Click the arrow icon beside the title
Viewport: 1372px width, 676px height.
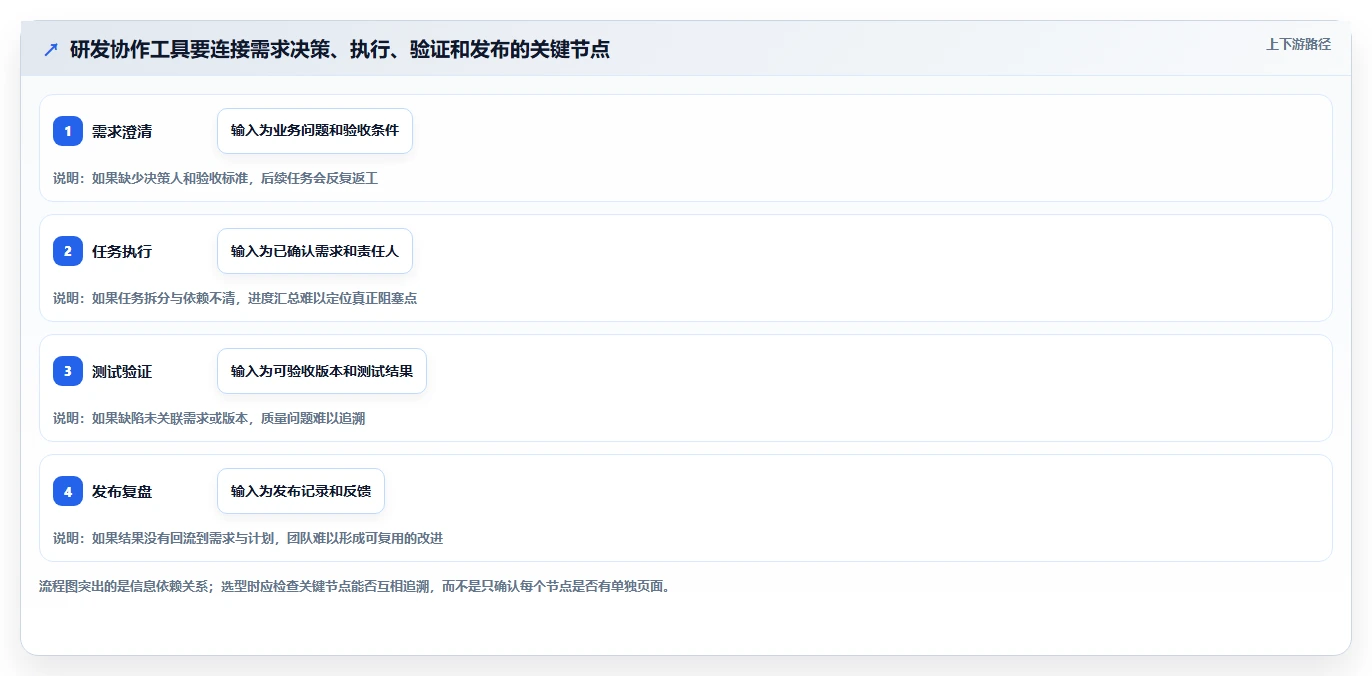[51, 49]
